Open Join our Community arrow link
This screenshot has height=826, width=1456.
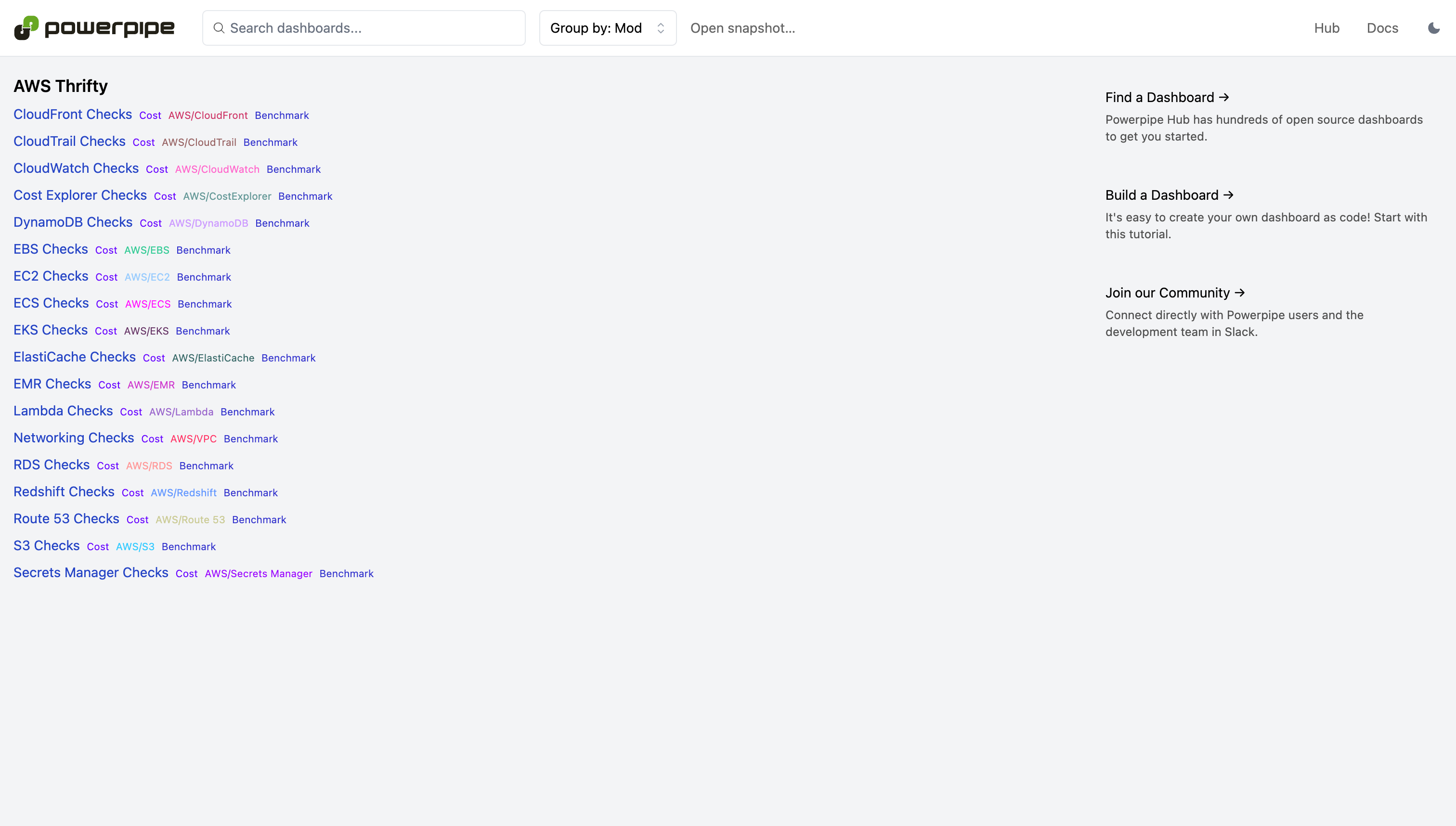click(x=1174, y=293)
